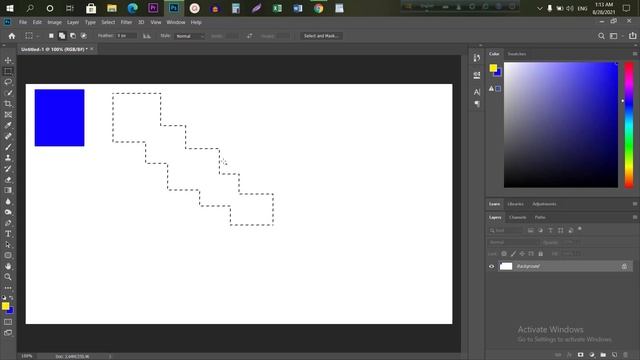Viewport: 640px width, 360px height.
Task: Open Layers panel options menu
Action: point(635,217)
